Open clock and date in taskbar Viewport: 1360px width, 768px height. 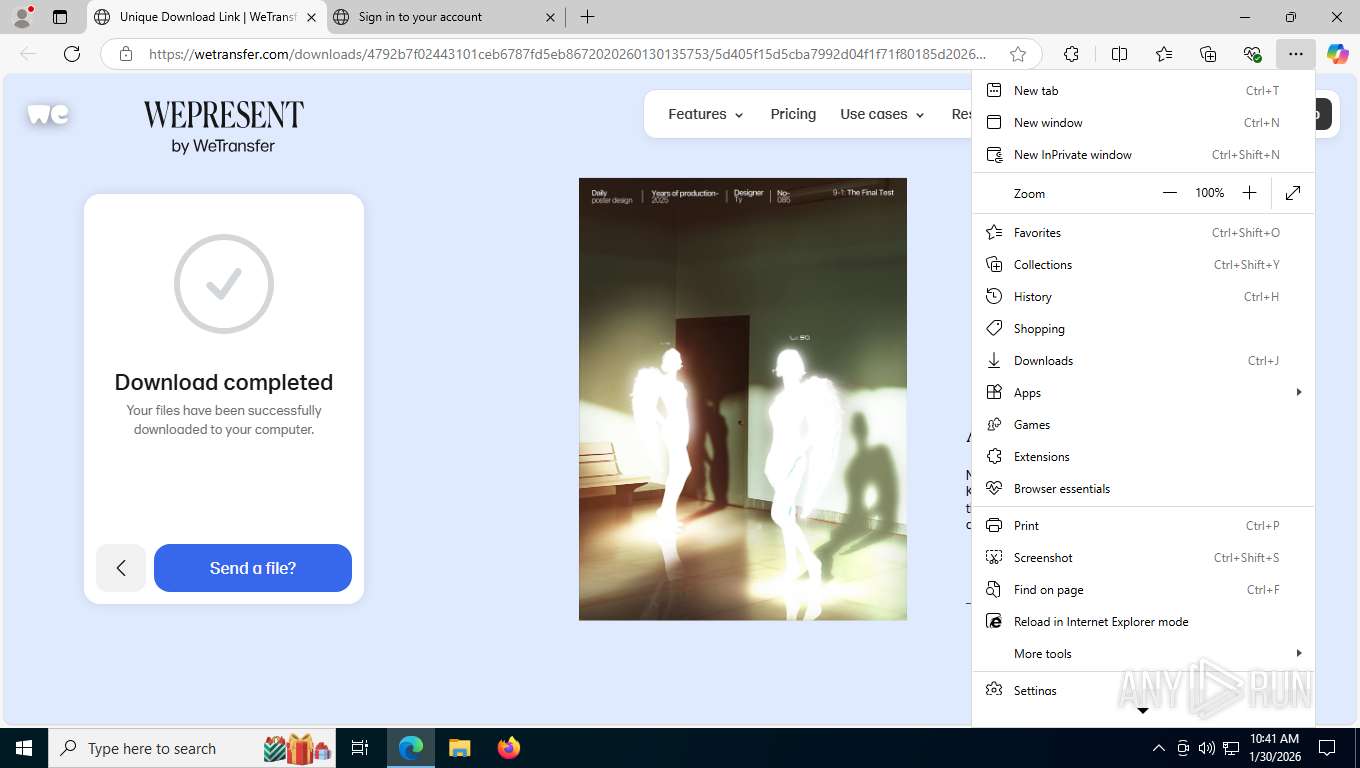1274,748
